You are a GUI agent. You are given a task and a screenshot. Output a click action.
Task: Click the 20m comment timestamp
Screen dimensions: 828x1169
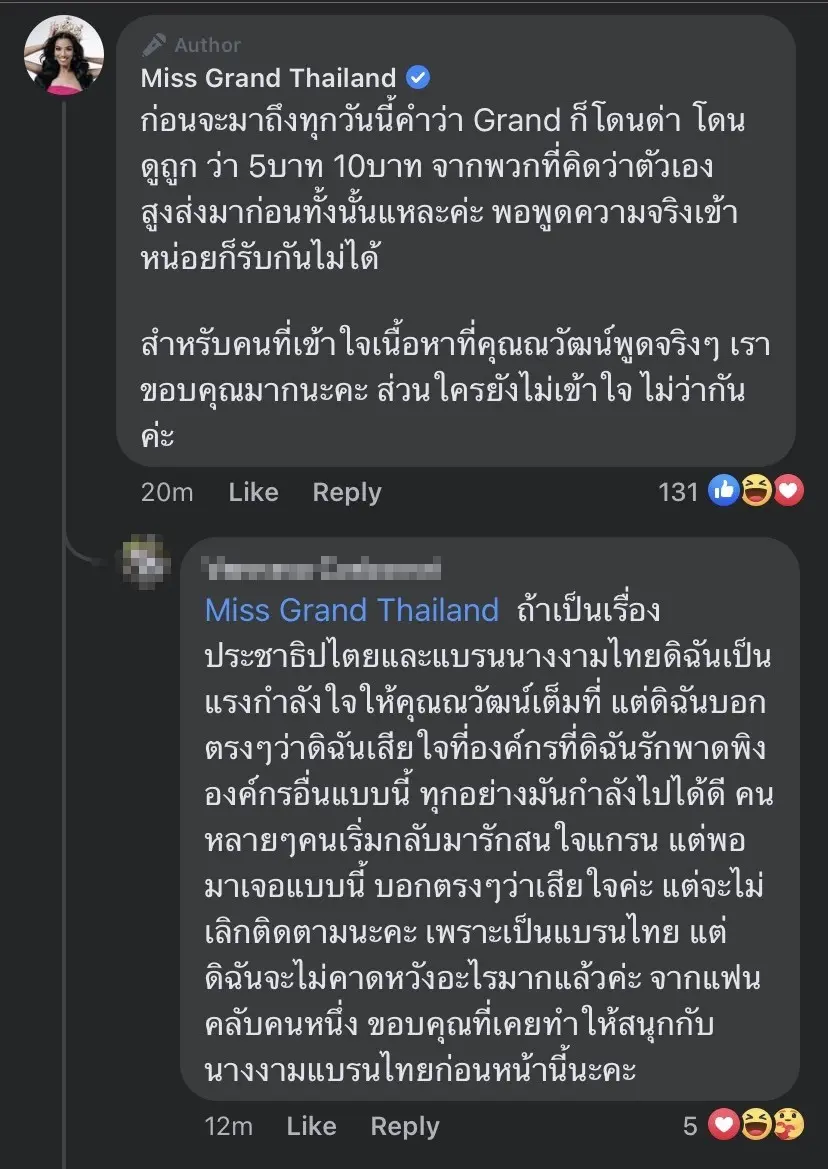click(167, 492)
